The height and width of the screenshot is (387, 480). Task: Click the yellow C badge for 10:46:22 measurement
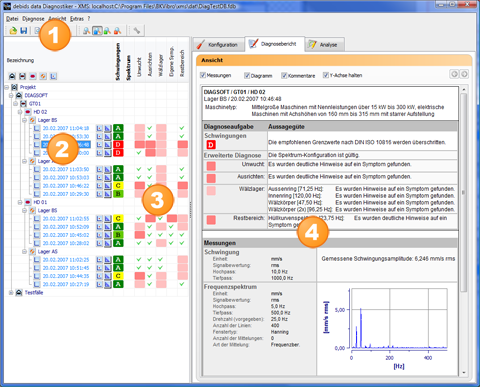(118, 186)
